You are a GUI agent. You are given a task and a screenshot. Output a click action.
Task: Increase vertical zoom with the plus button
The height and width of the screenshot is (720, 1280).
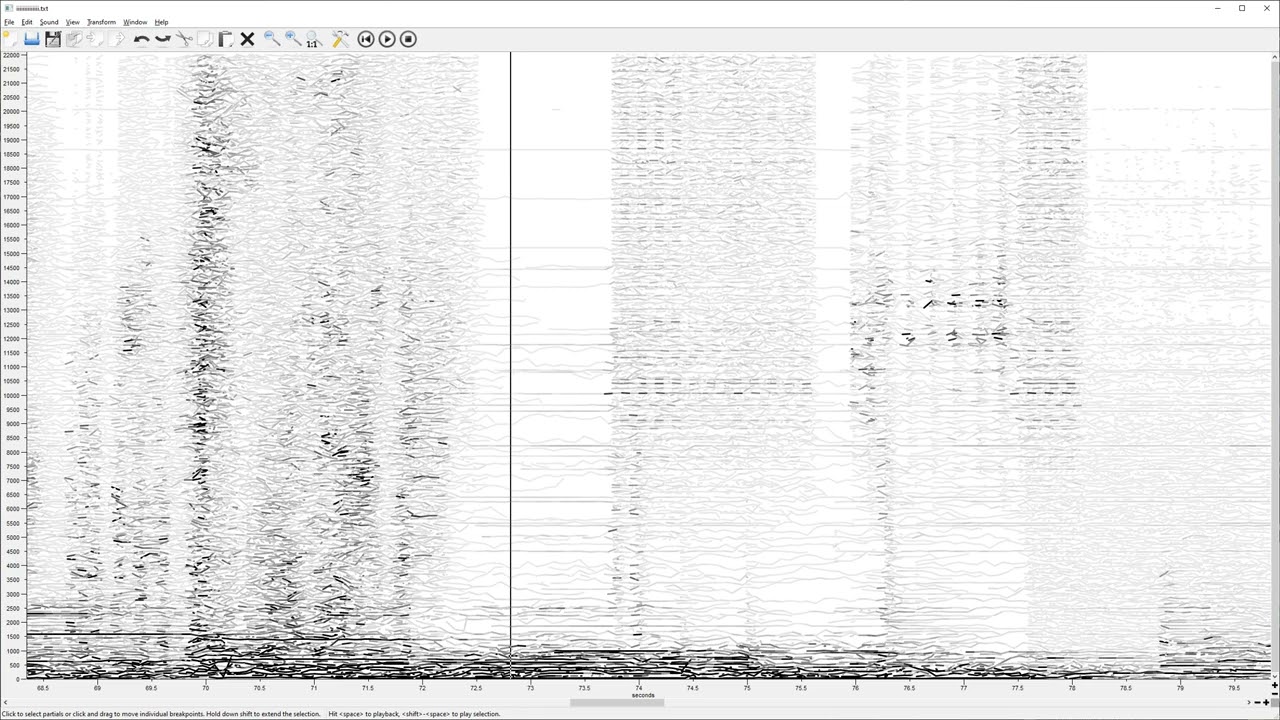[x=1275, y=685]
